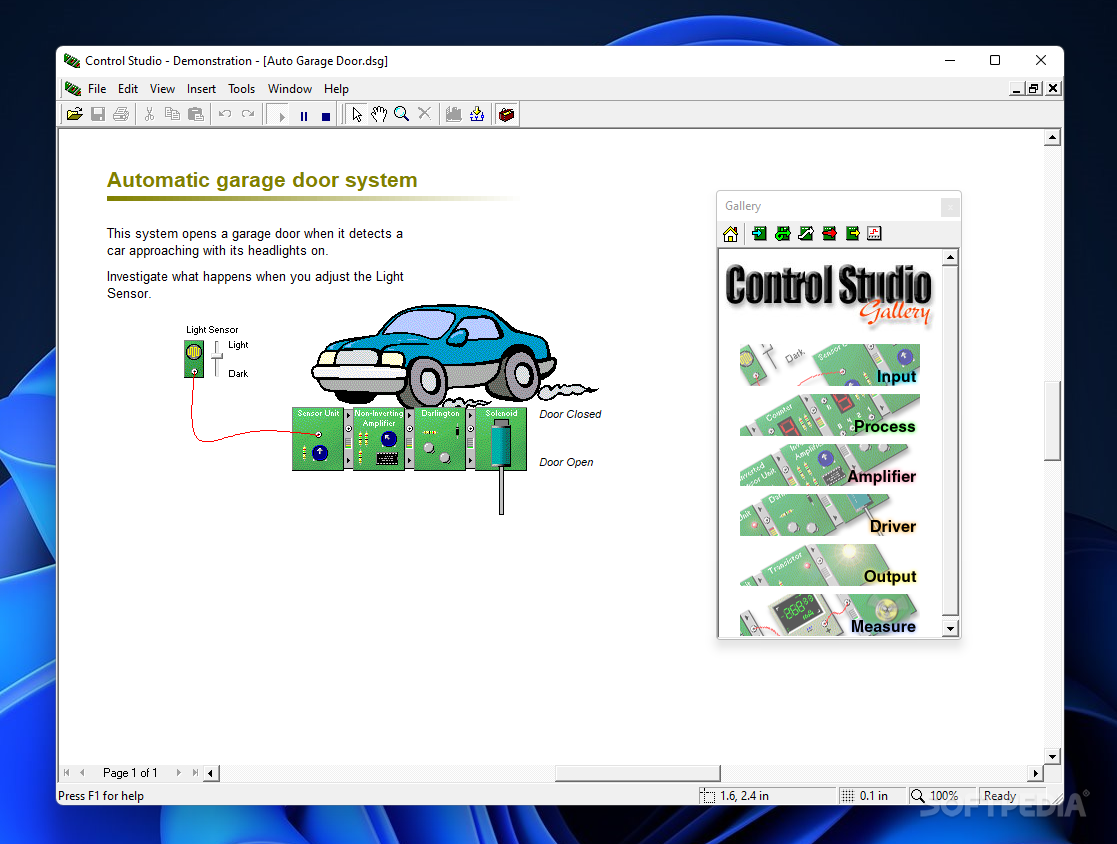This screenshot has width=1117, height=844.
Task: Click horizontal scrollbar left arrow
Action: (211, 773)
